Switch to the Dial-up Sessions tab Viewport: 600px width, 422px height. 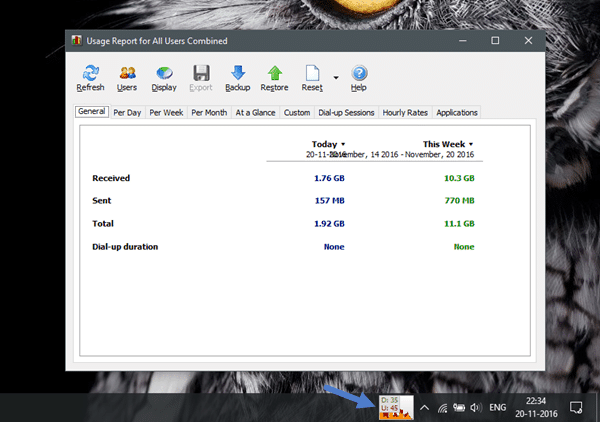click(x=346, y=113)
